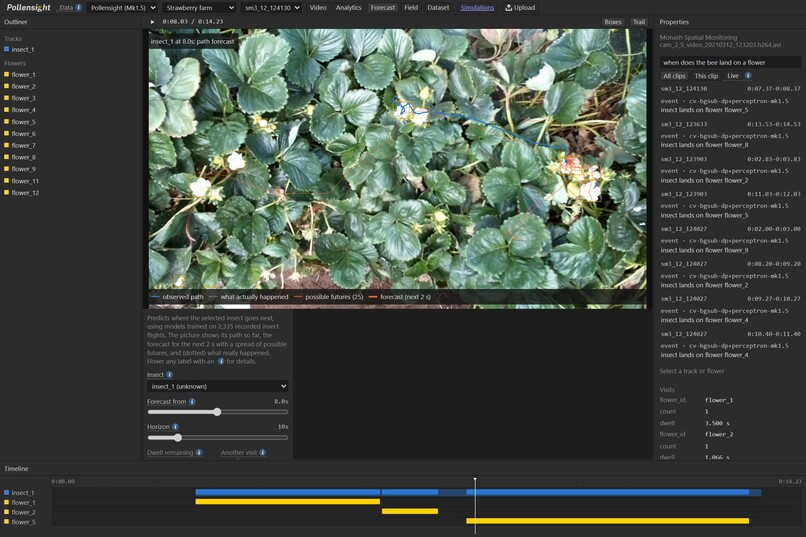Click the 'possible futures (25)' legend entry
Viewport: 806px width, 537px height.
328,297
